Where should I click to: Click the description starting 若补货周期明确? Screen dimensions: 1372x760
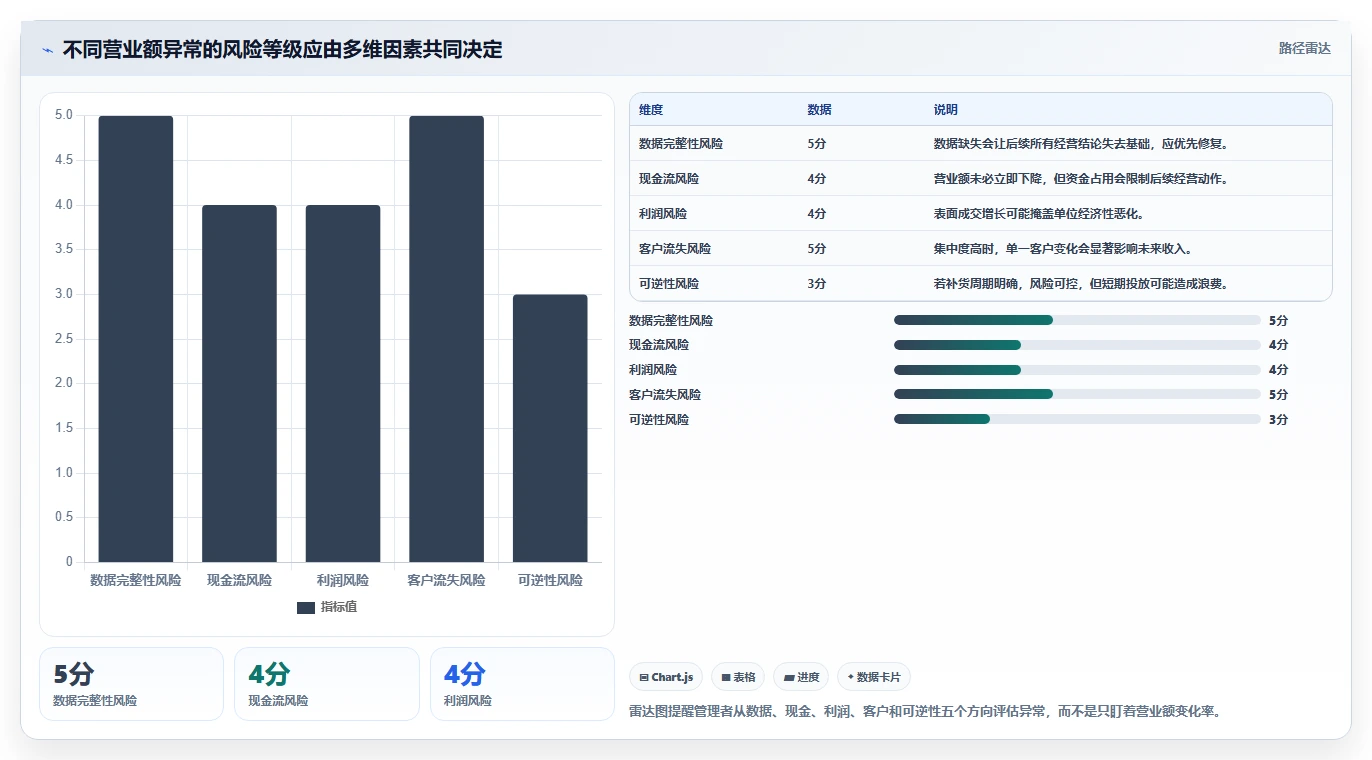pos(1081,284)
